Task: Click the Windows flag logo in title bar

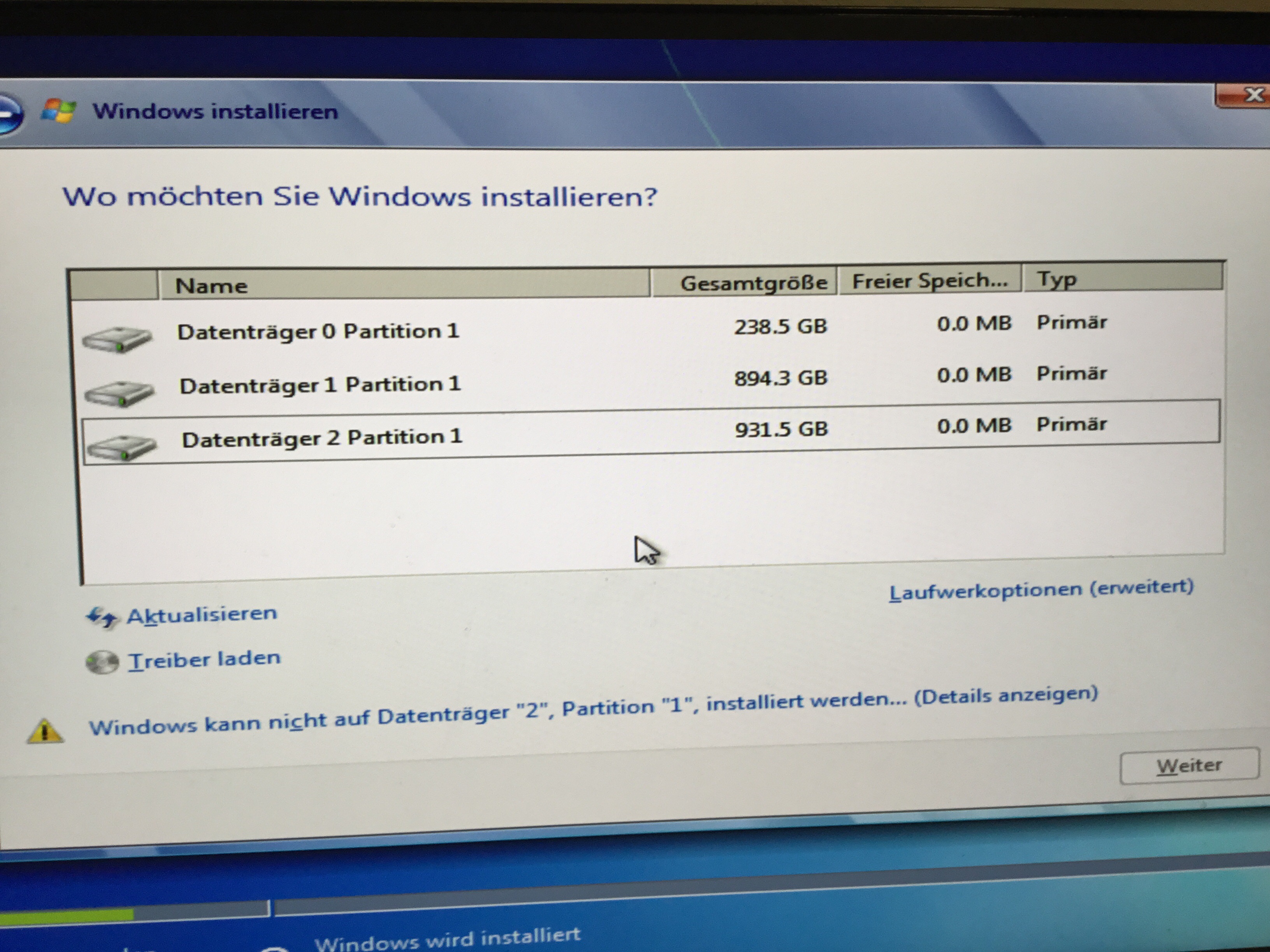Action: tap(59, 110)
